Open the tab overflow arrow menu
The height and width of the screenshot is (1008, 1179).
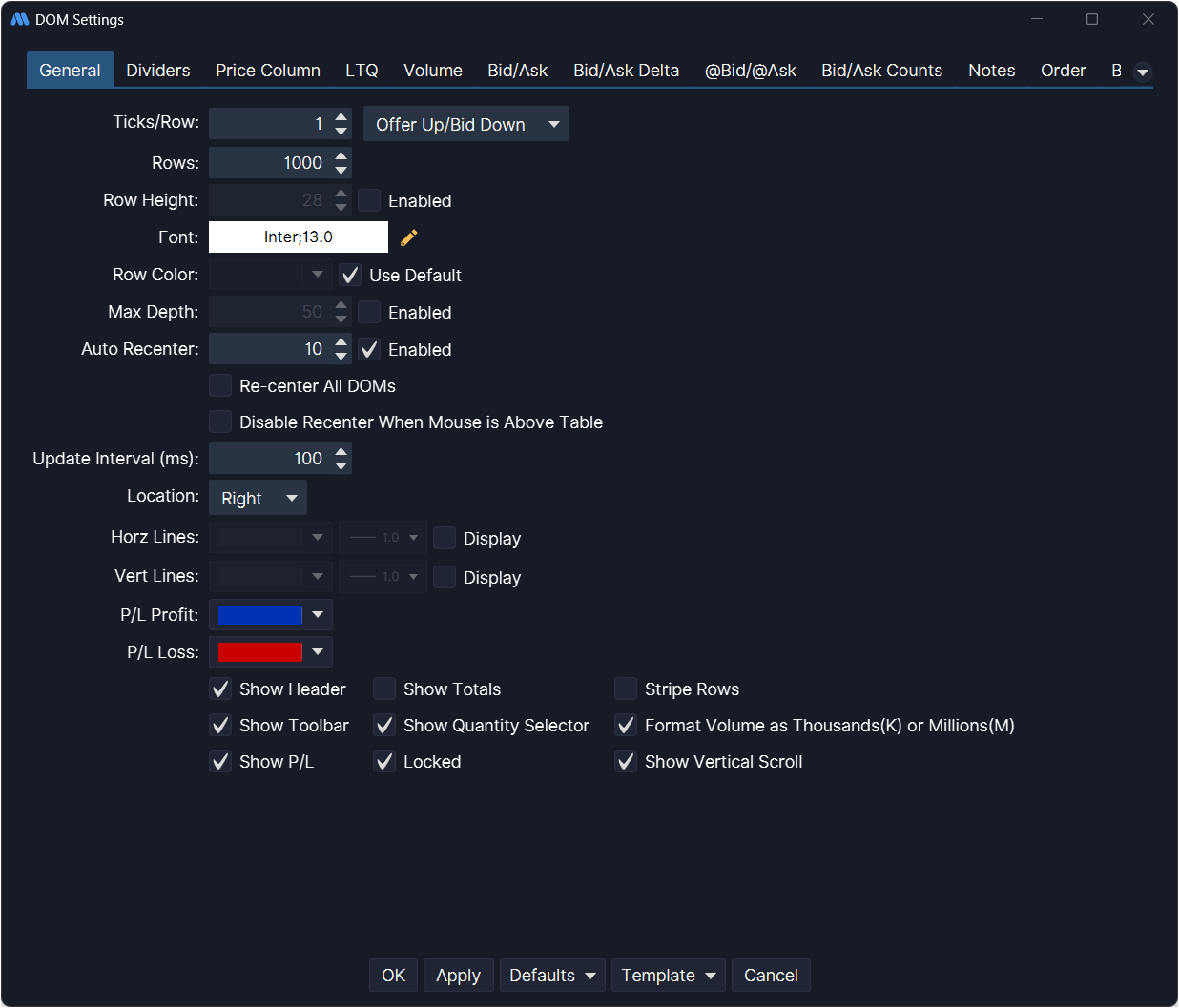(1142, 72)
